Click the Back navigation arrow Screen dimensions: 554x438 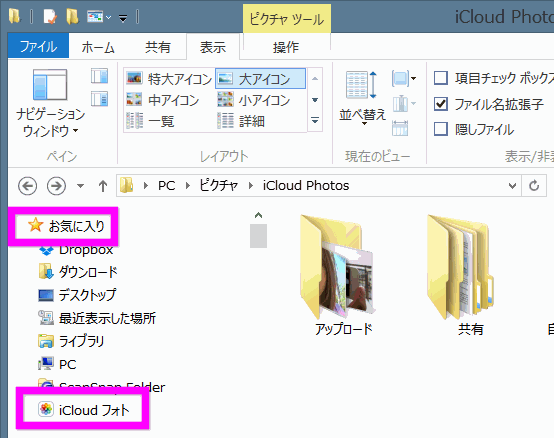point(28,185)
